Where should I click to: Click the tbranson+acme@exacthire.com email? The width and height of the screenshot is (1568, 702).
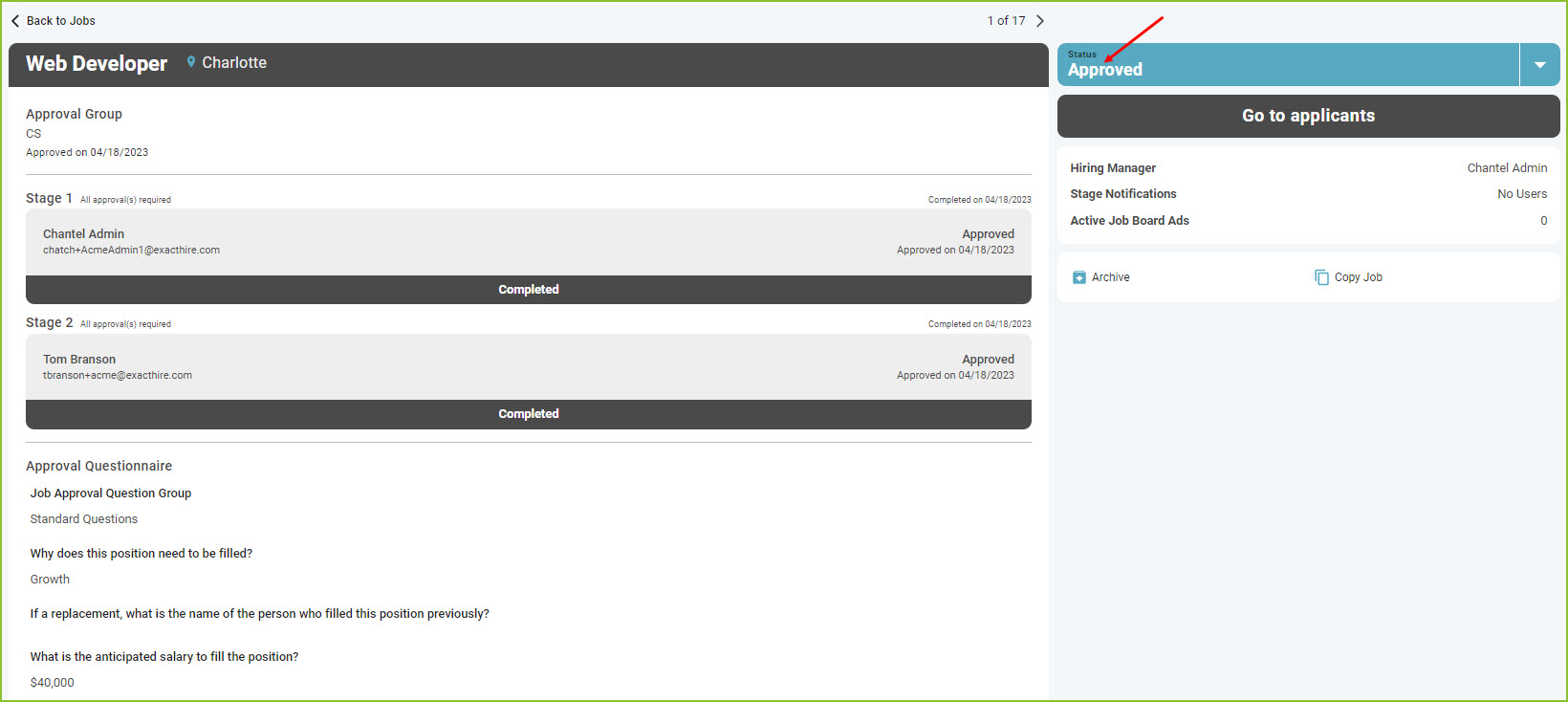tap(118, 376)
